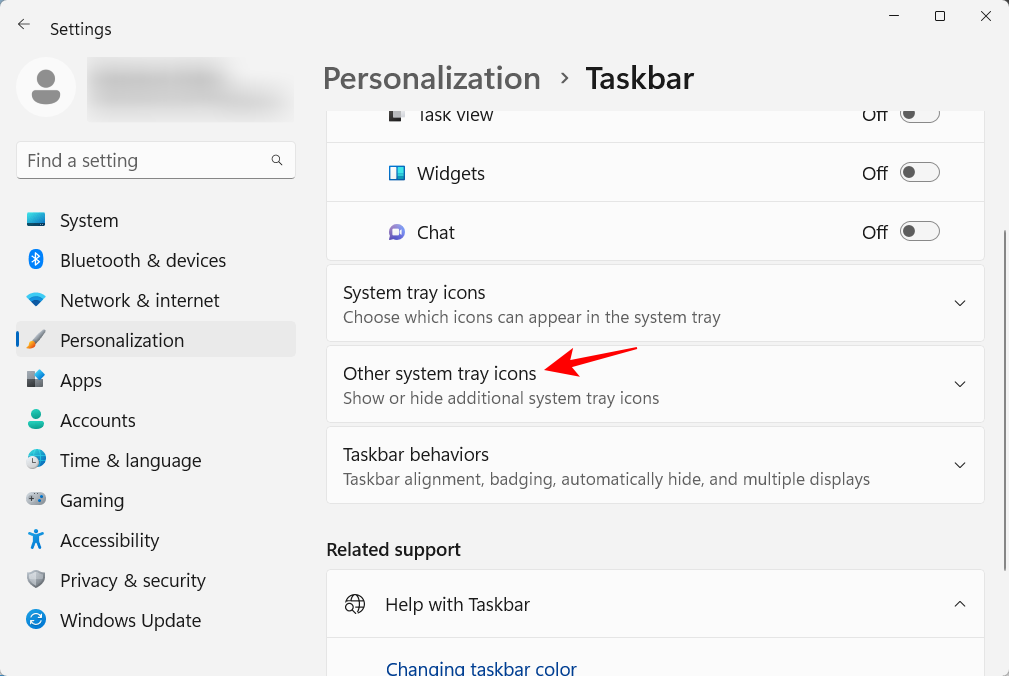The height and width of the screenshot is (676, 1009).
Task: Open Privacy & security settings
Action: (132, 580)
